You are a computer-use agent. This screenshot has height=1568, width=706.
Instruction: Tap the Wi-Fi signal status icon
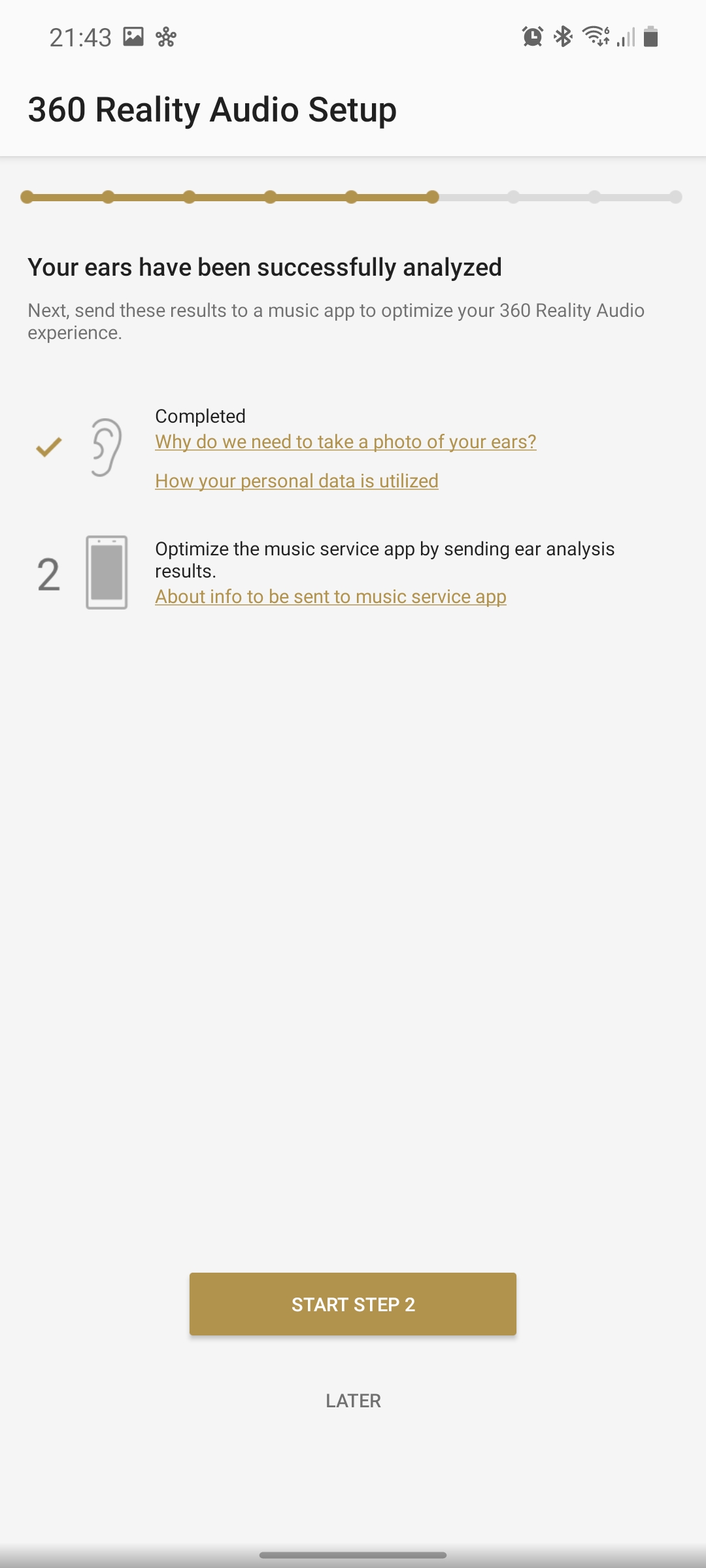pos(596,37)
